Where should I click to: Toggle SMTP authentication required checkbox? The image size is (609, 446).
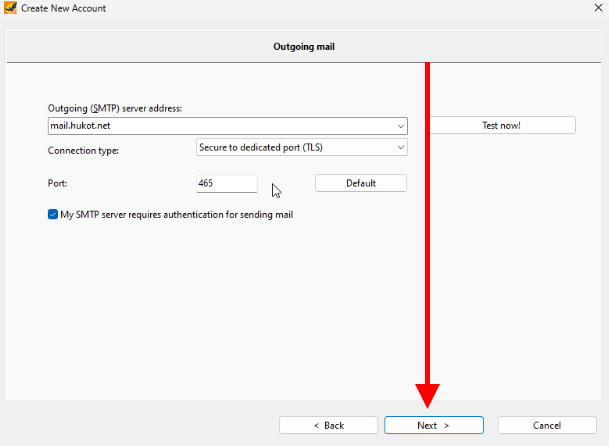tap(53, 214)
